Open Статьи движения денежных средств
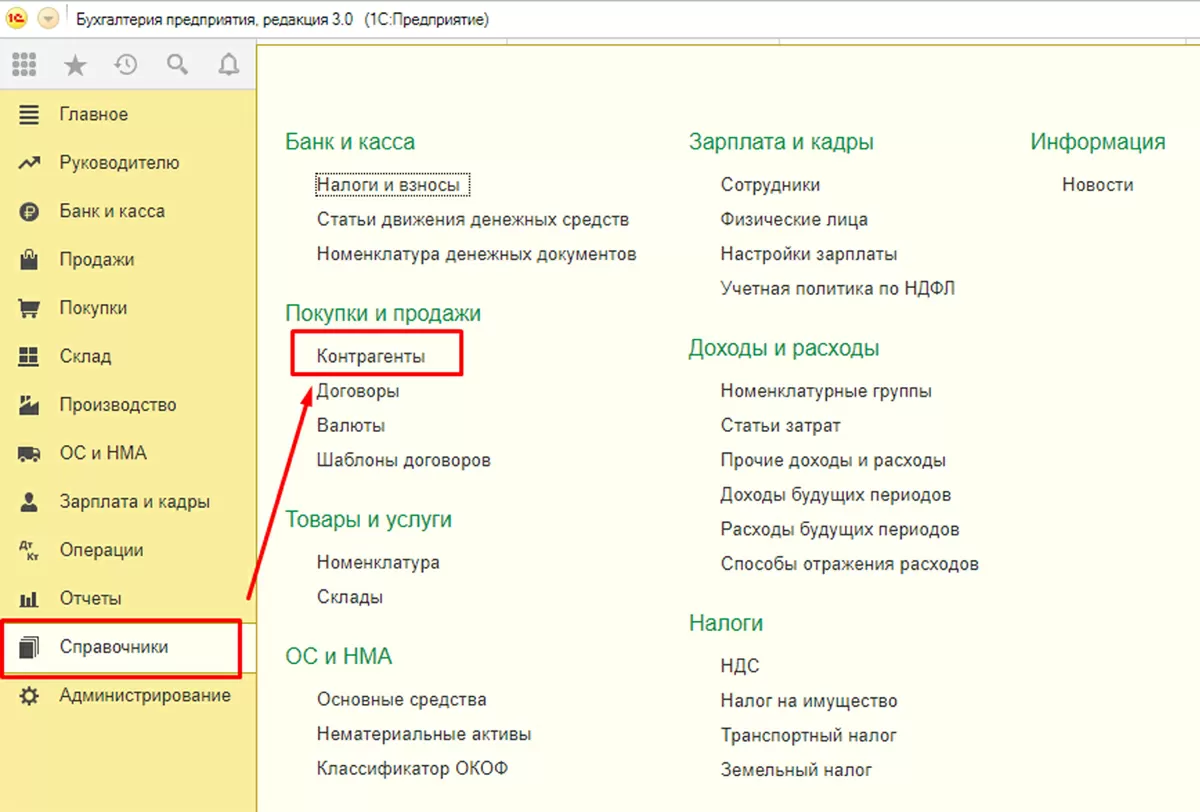The height and width of the screenshot is (812, 1200). 473,219
